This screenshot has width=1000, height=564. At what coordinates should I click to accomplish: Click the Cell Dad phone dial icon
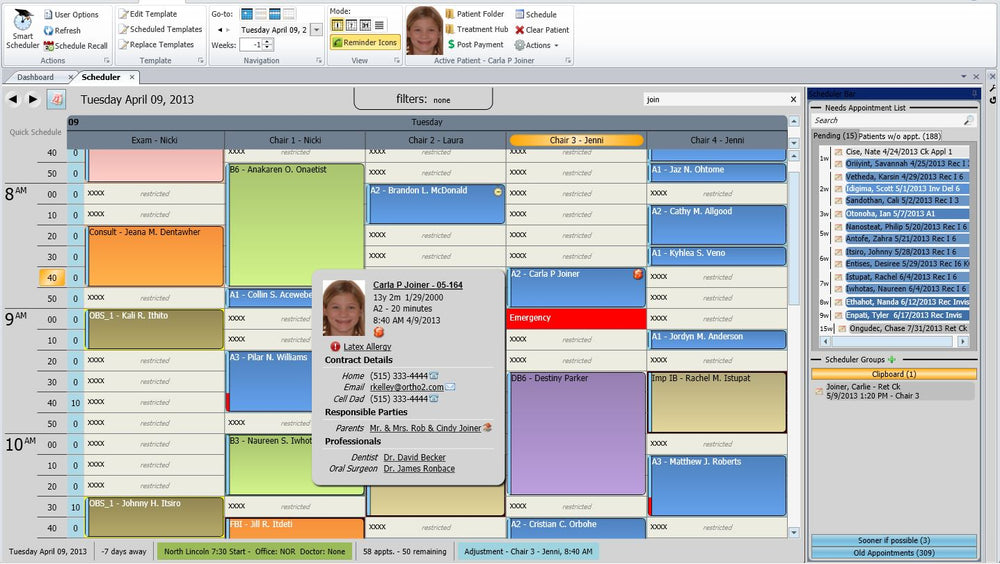click(x=434, y=399)
